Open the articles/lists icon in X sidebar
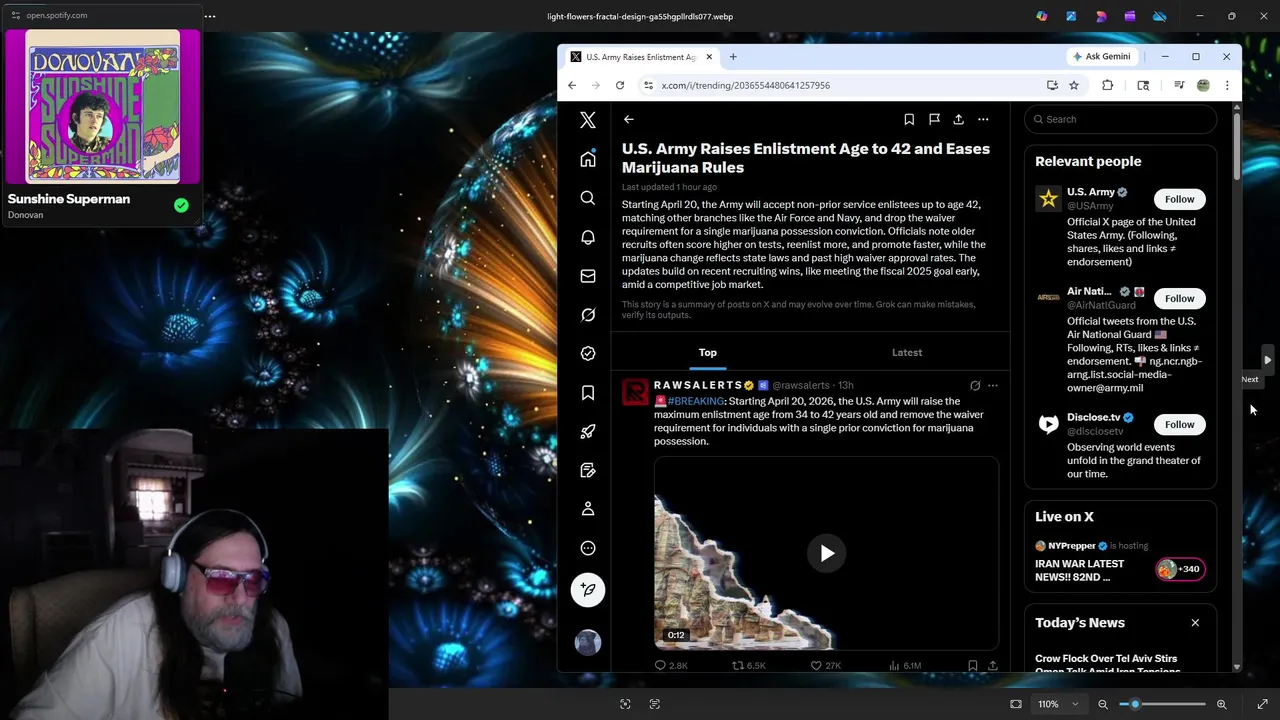Viewport: 1280px width, 720px height. 588,470
